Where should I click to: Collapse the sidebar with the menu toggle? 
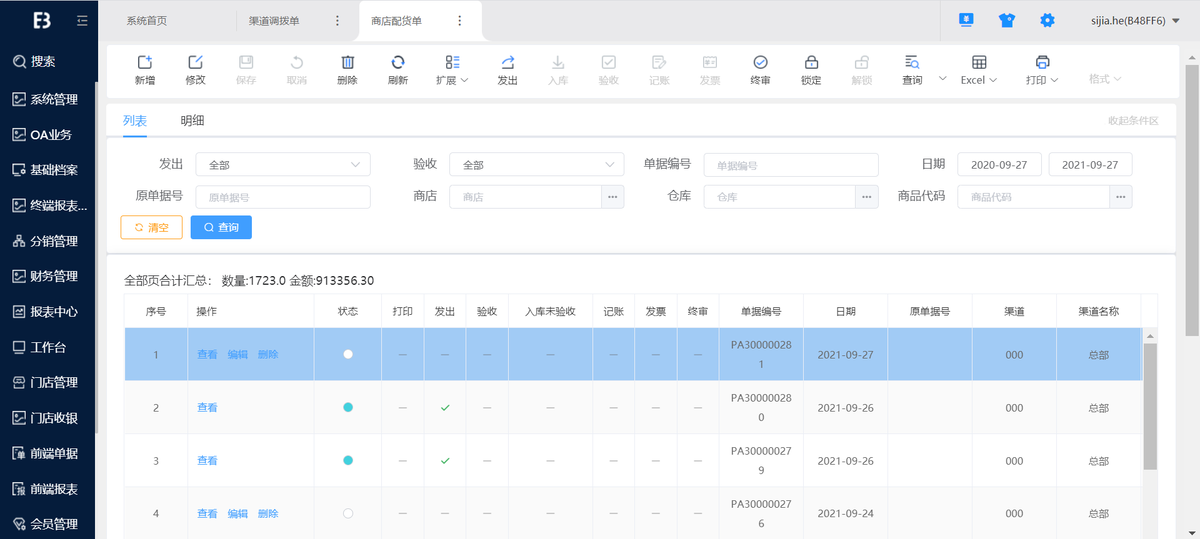(x=81, y=20)
